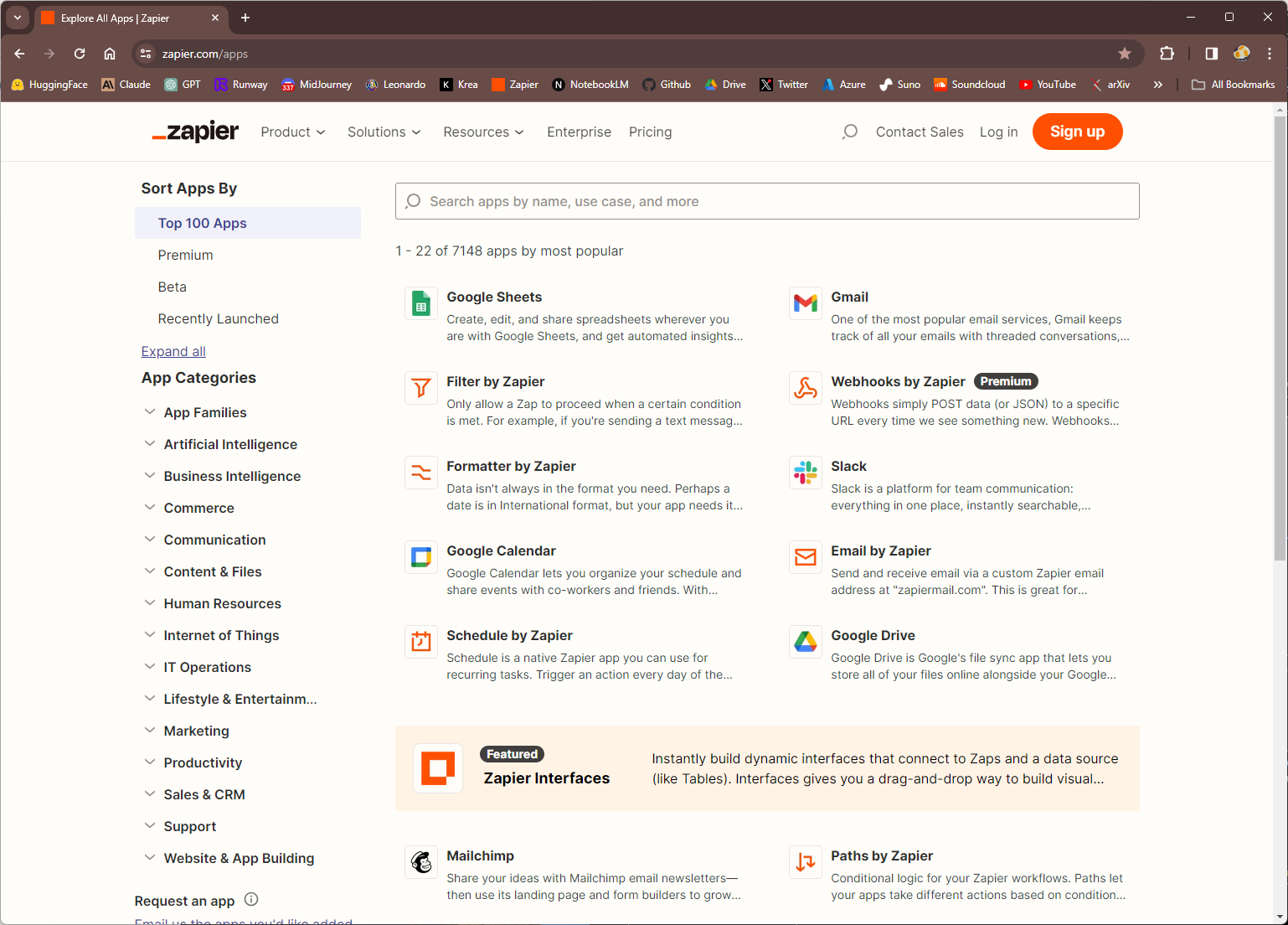Open the Gmail app icon
Viewport: 1288px width, 925px height.
pos(806,303)
